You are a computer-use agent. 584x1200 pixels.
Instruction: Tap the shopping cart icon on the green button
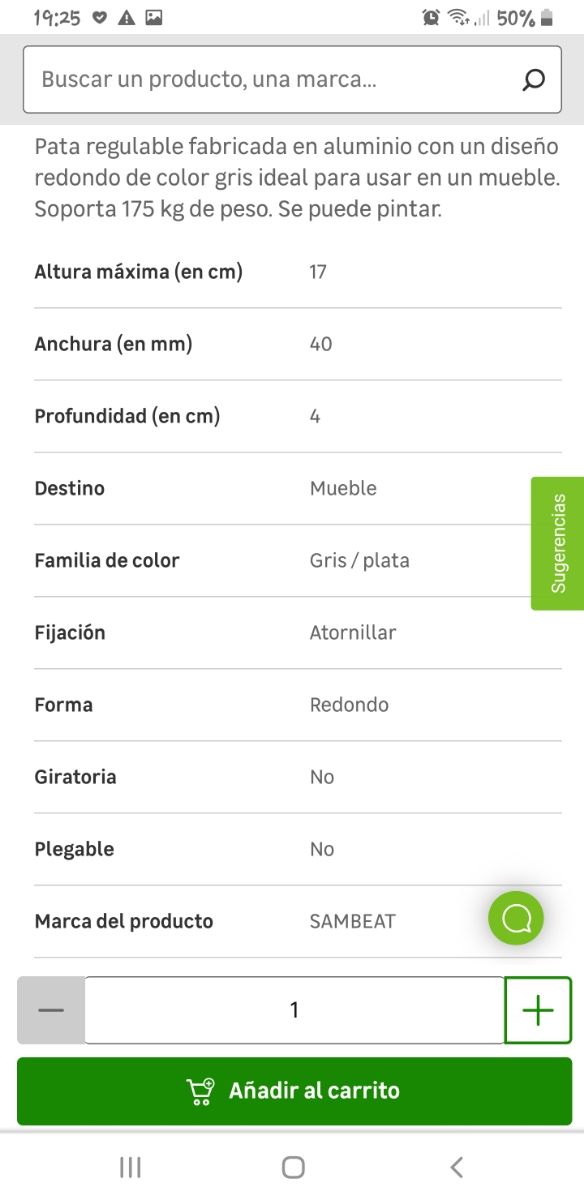click(200, 1092)
